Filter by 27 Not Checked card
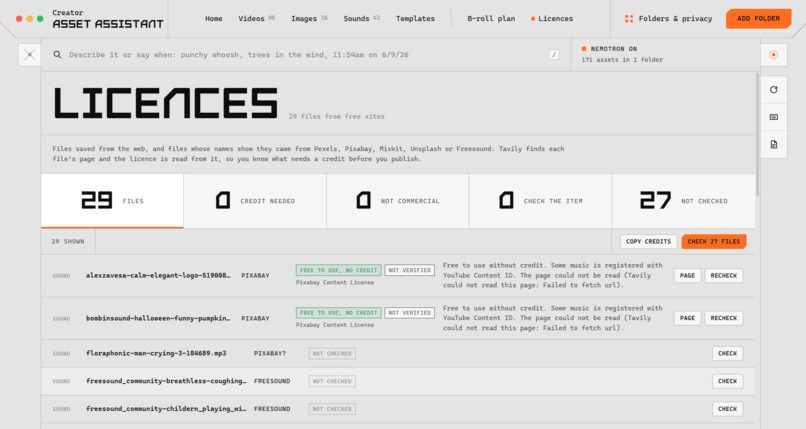The height and width of the screenshot is (429, 806). tap(684, 201)
